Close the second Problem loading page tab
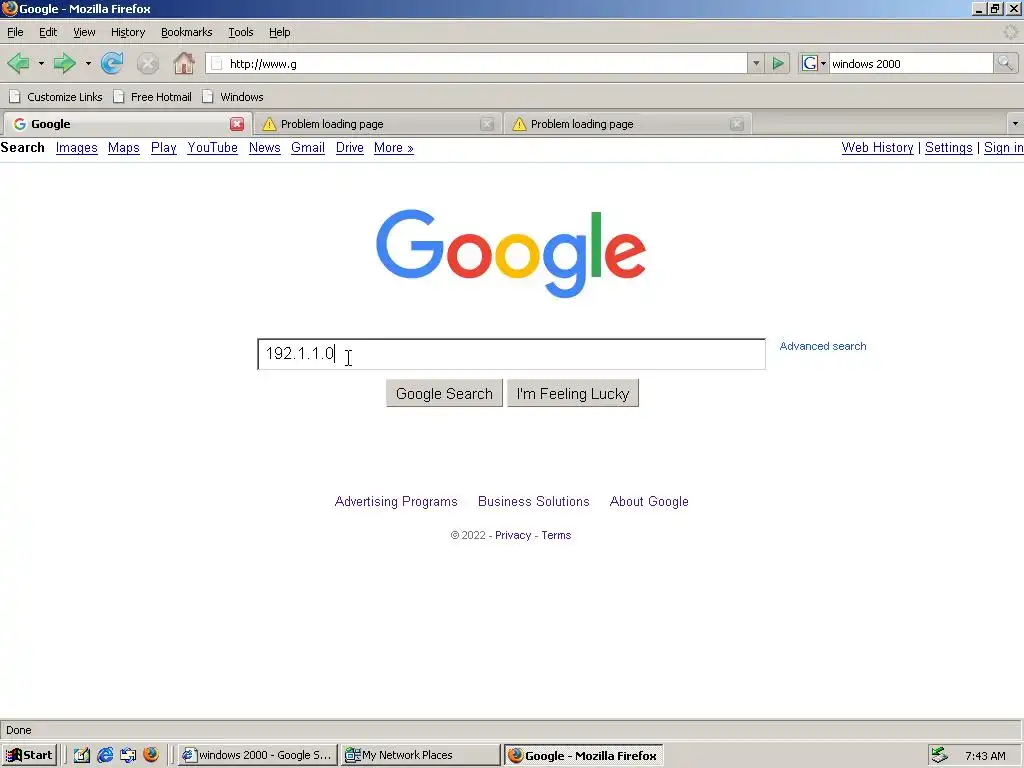Screen dimensions: 1024x768 [x=737, y=124]
